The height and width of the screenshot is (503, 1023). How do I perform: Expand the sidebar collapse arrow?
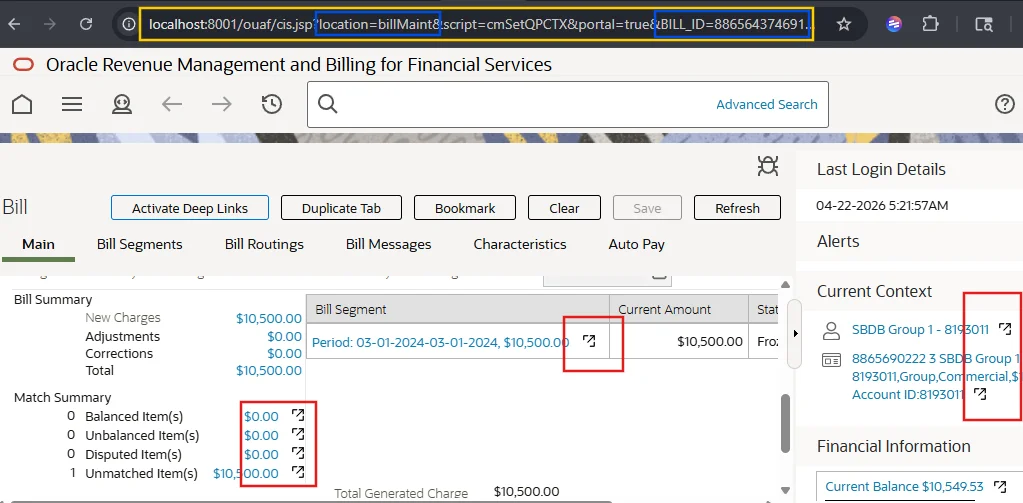(796, 332)
